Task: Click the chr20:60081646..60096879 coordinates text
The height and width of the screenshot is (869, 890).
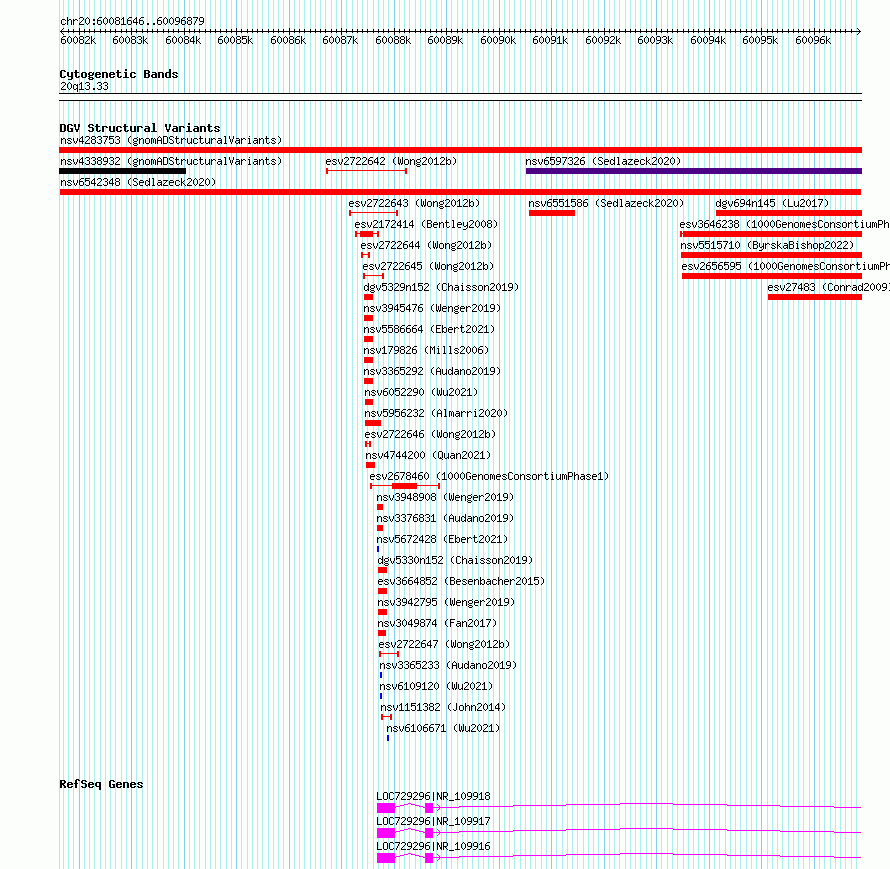Action: coord(132,22)
